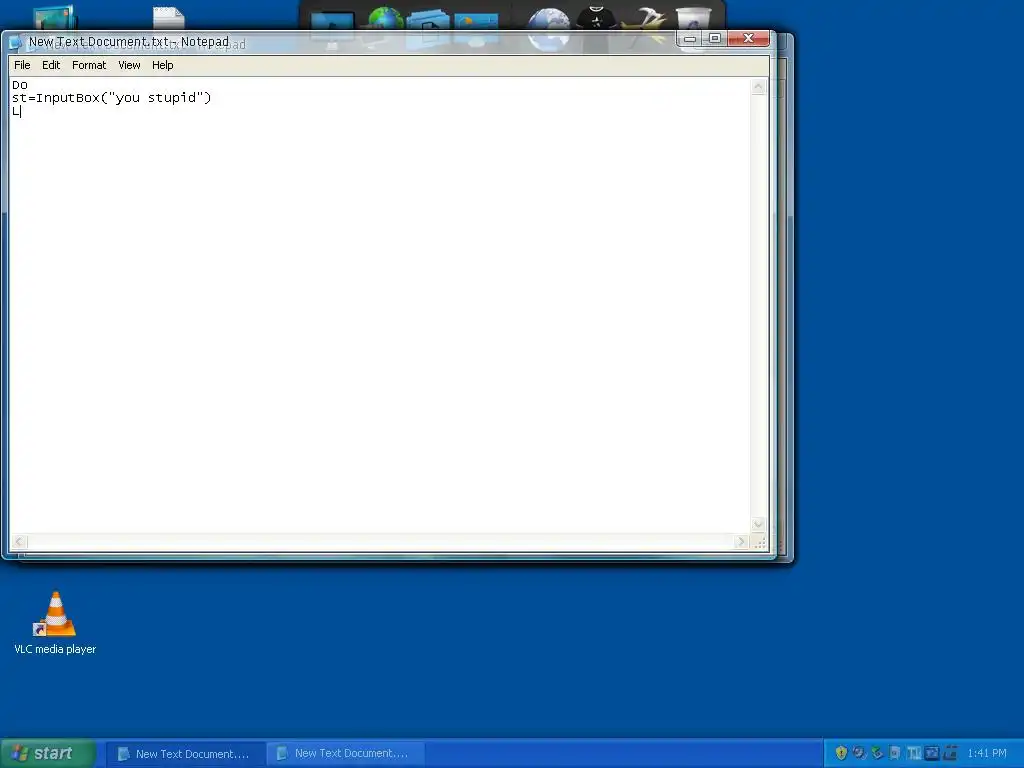Close the Notepad window
Screen dimensions: 1024x768
(x=748, y=39)
